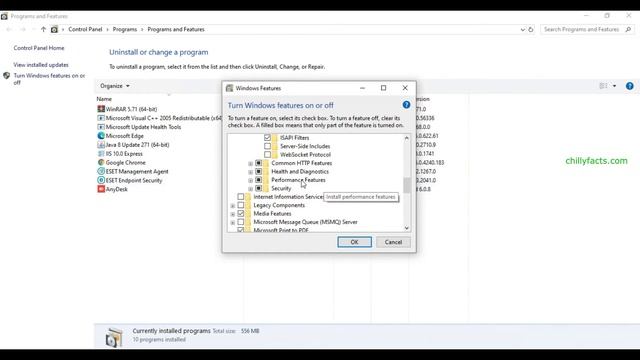Click the help icon on the Programs and Features toolbar
This screenshot has height=360, width=640.
click(630, 86)
